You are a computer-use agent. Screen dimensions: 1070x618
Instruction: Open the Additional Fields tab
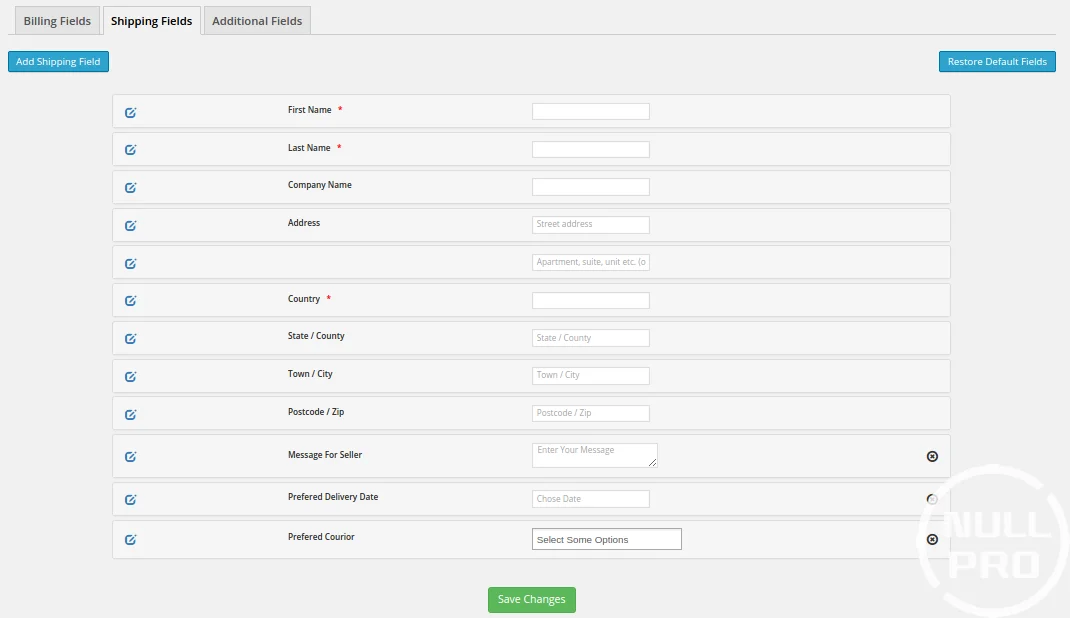pyautogui.click(x=257, y=21)
